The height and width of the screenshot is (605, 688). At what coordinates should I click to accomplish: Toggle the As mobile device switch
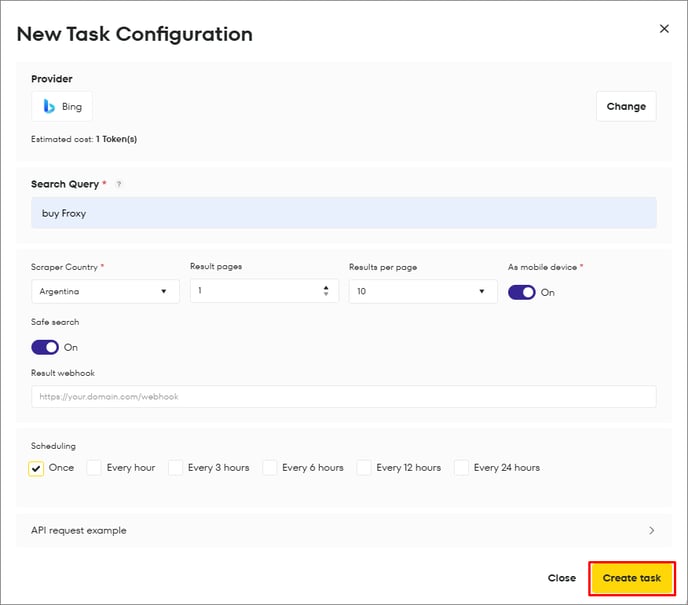coord(521,293)
